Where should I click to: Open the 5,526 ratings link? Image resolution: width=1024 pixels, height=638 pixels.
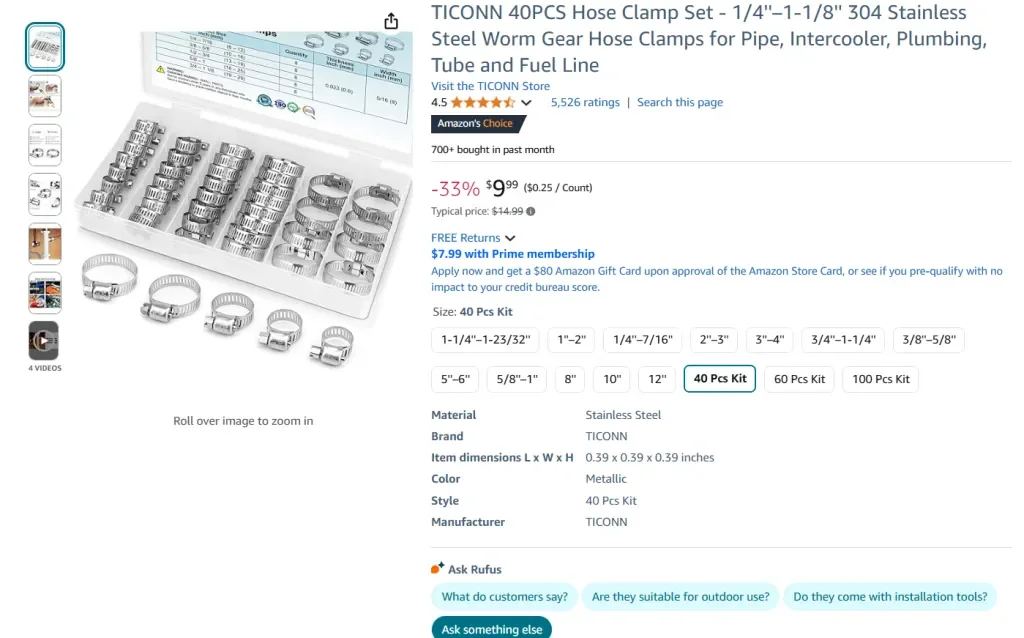pyautogui.click(x=585, y=102)
